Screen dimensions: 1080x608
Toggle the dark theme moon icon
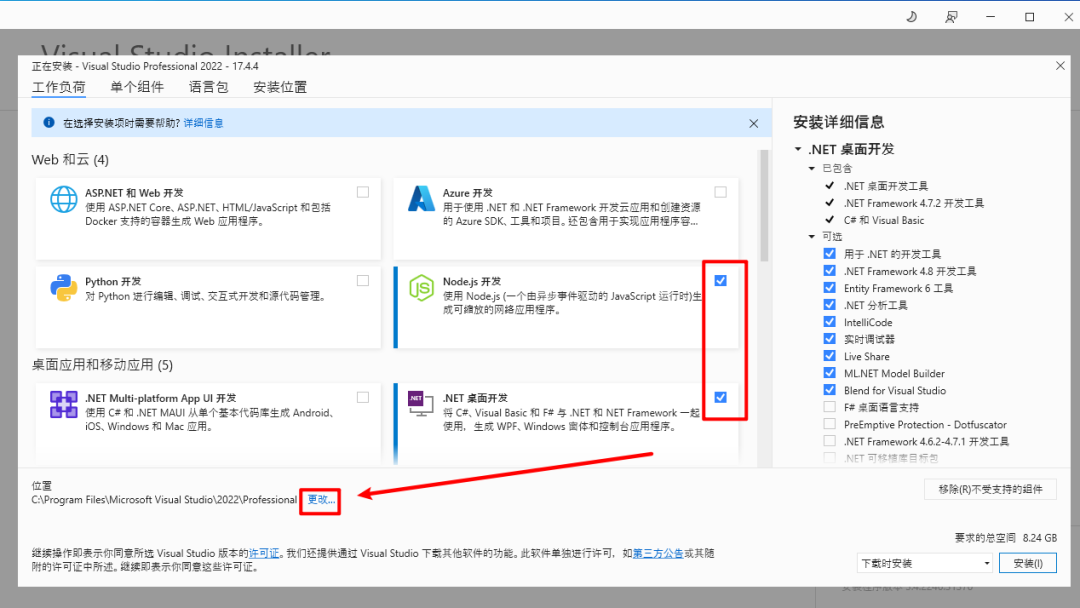click(x=911, y=17)
